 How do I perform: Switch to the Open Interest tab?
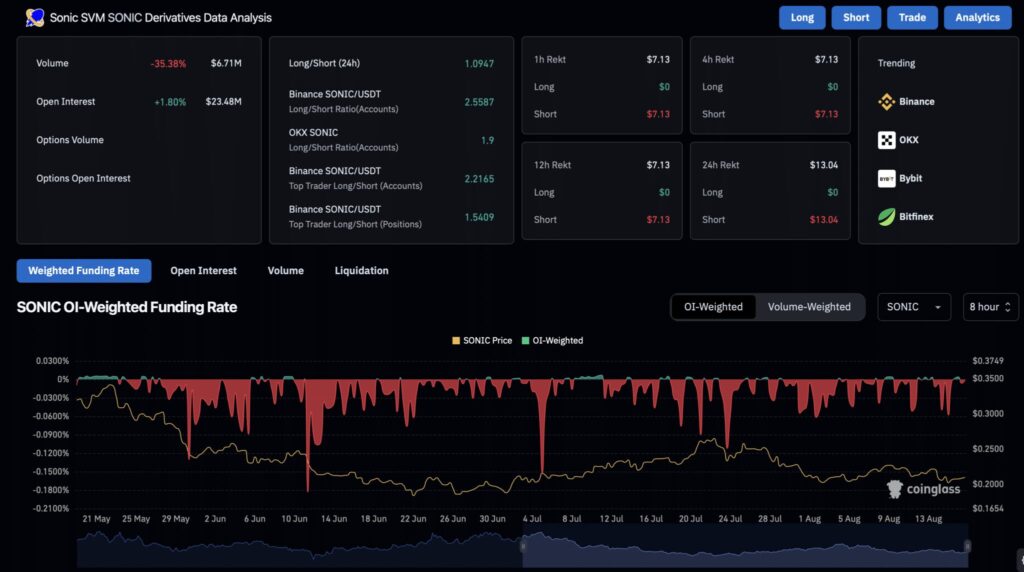(203, 270)
